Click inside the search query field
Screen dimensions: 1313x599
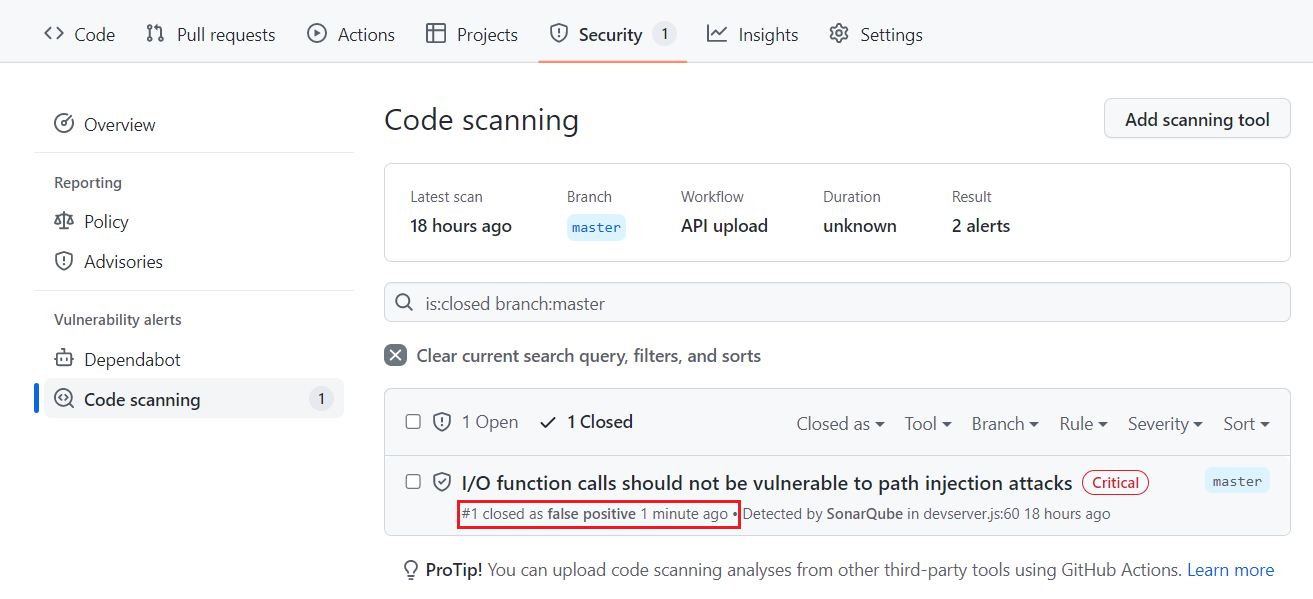tap(700, 302)
